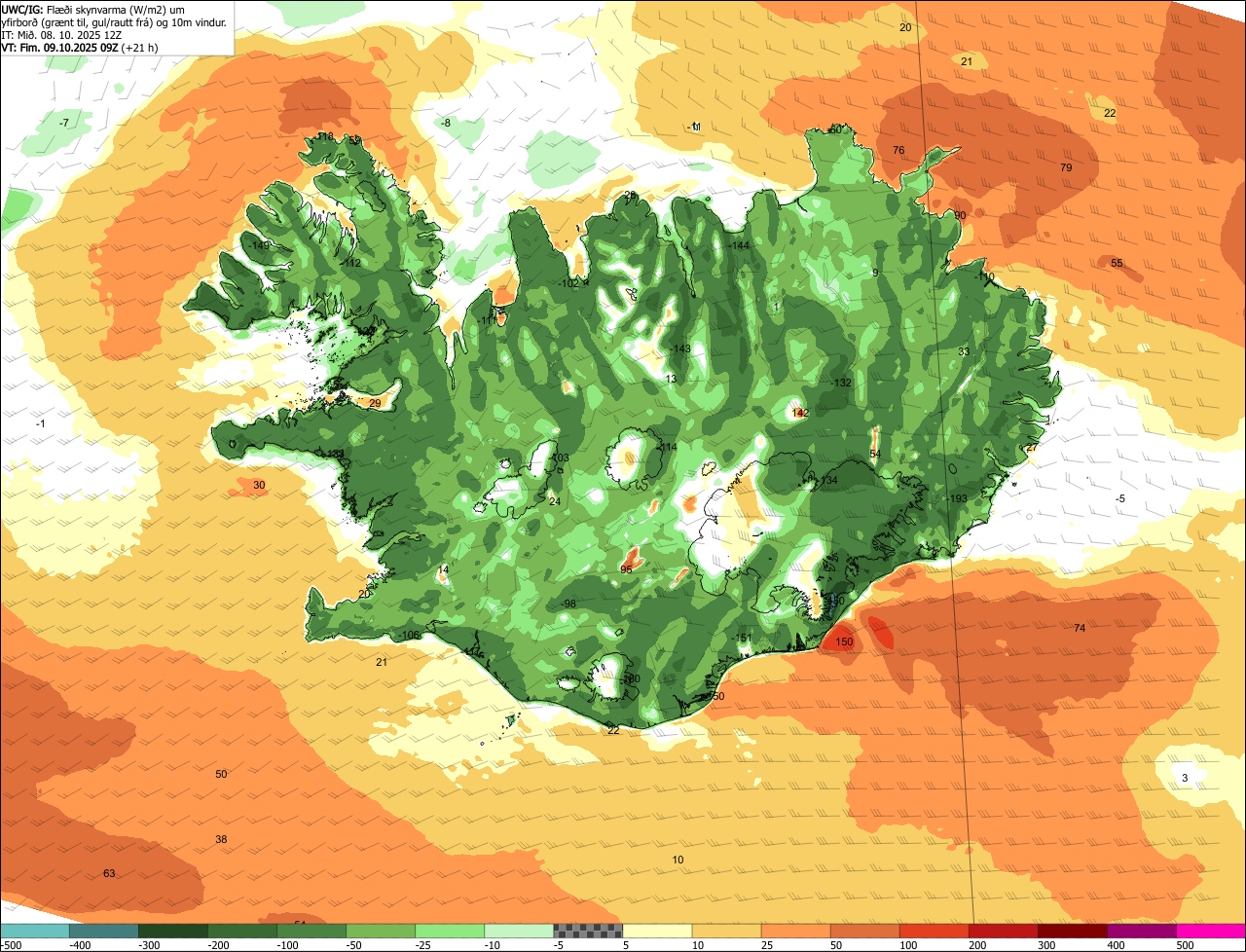Click the 100 to 200 red-orange legend swatch

[x=934, y=931]
